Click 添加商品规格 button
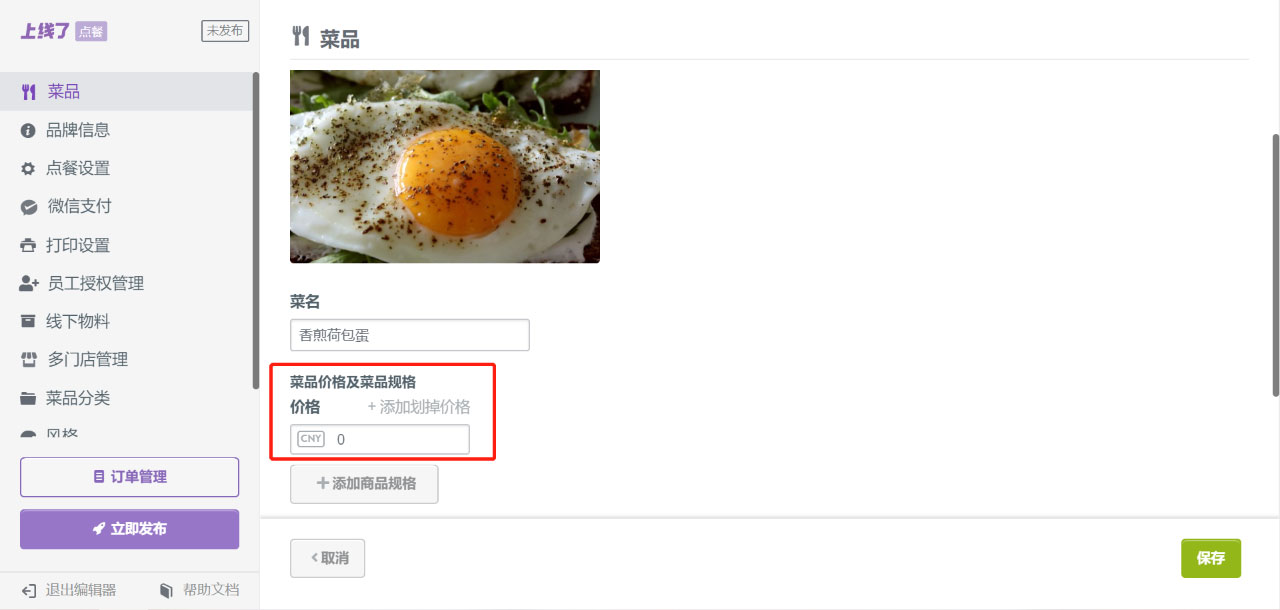The image size is (1280, 610). pyautogui.click(x=364, y=484)
